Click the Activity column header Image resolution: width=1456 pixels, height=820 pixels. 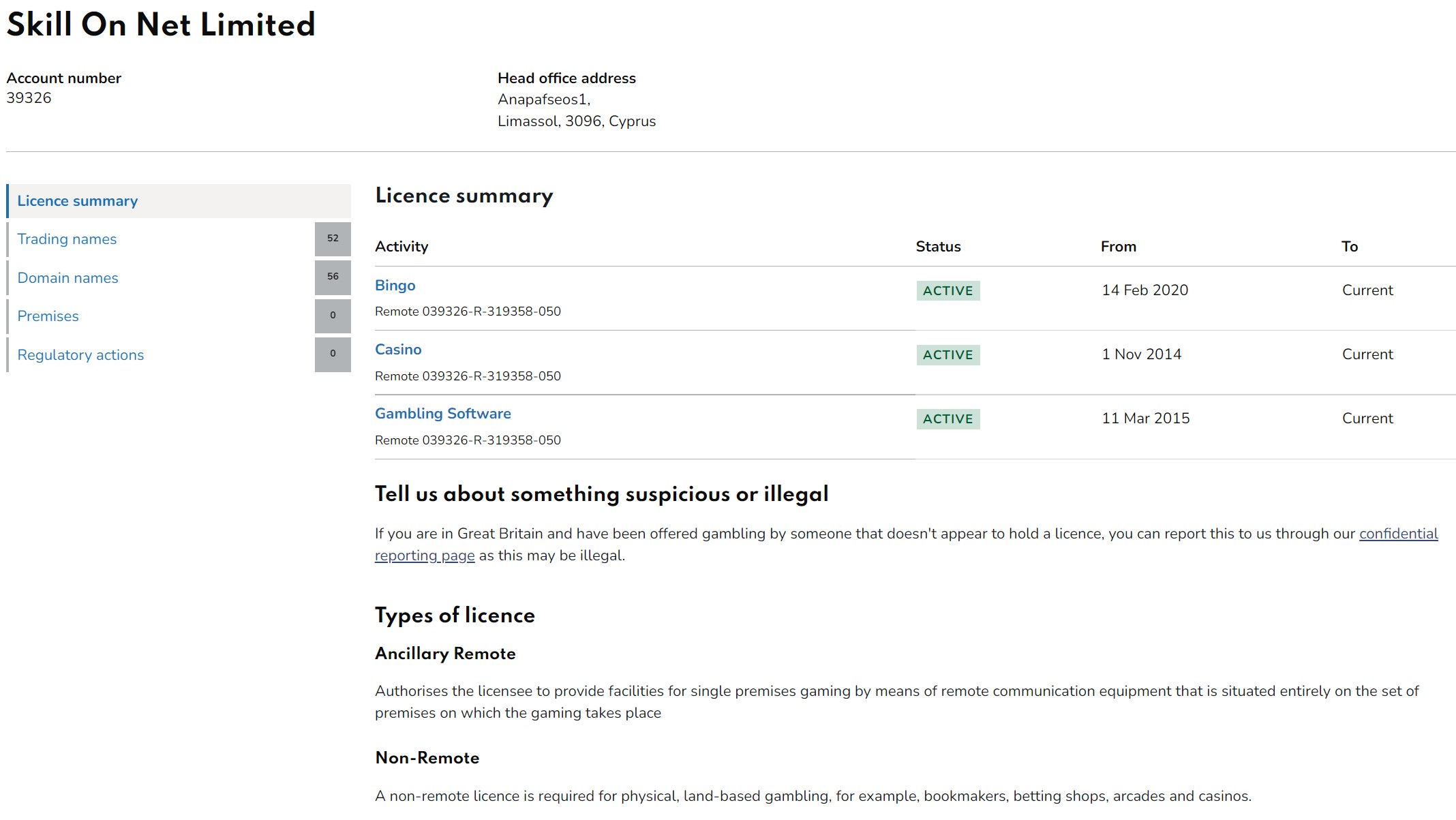point(401,247)
